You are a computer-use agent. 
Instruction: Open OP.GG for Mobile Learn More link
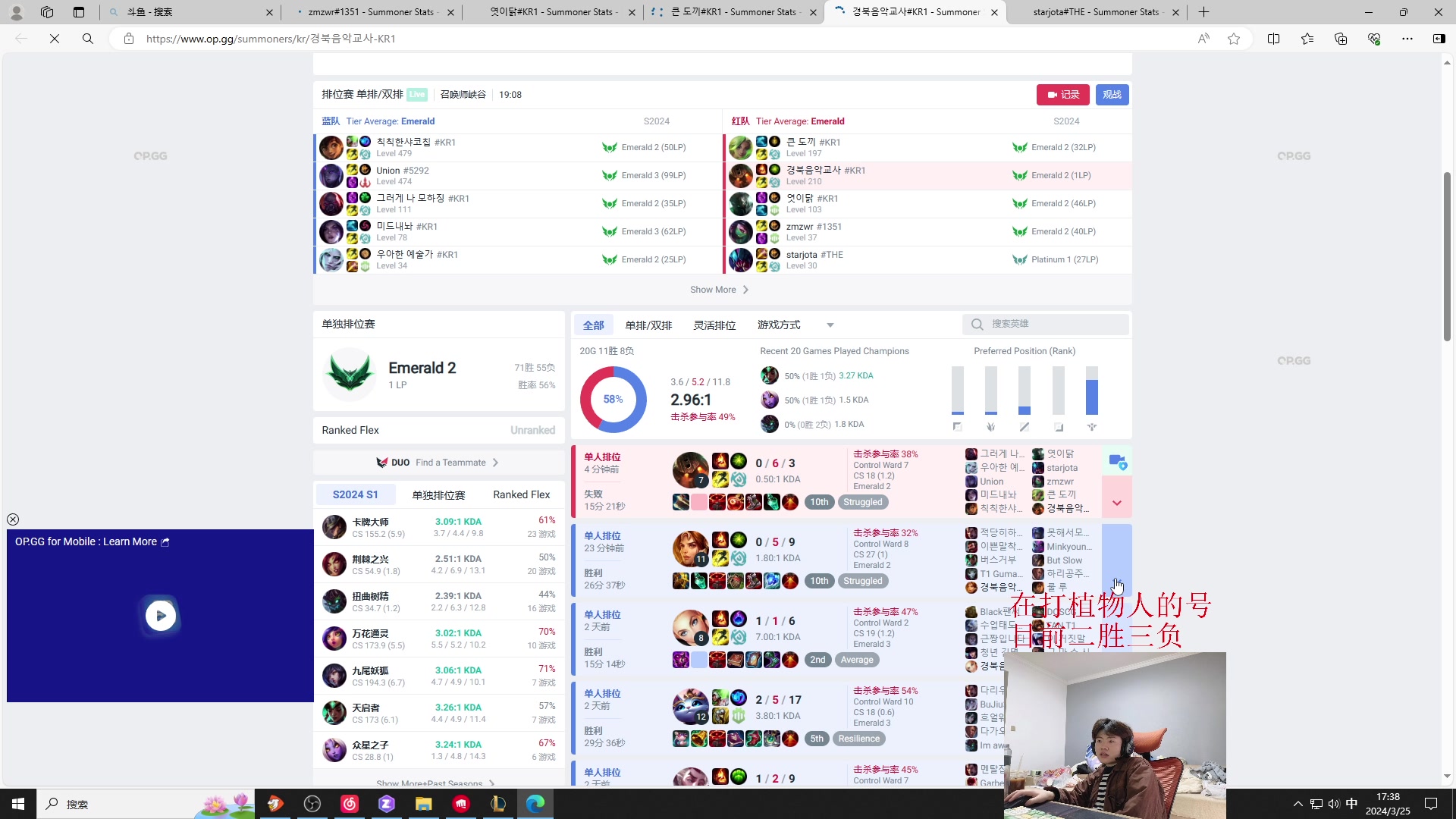92,541
